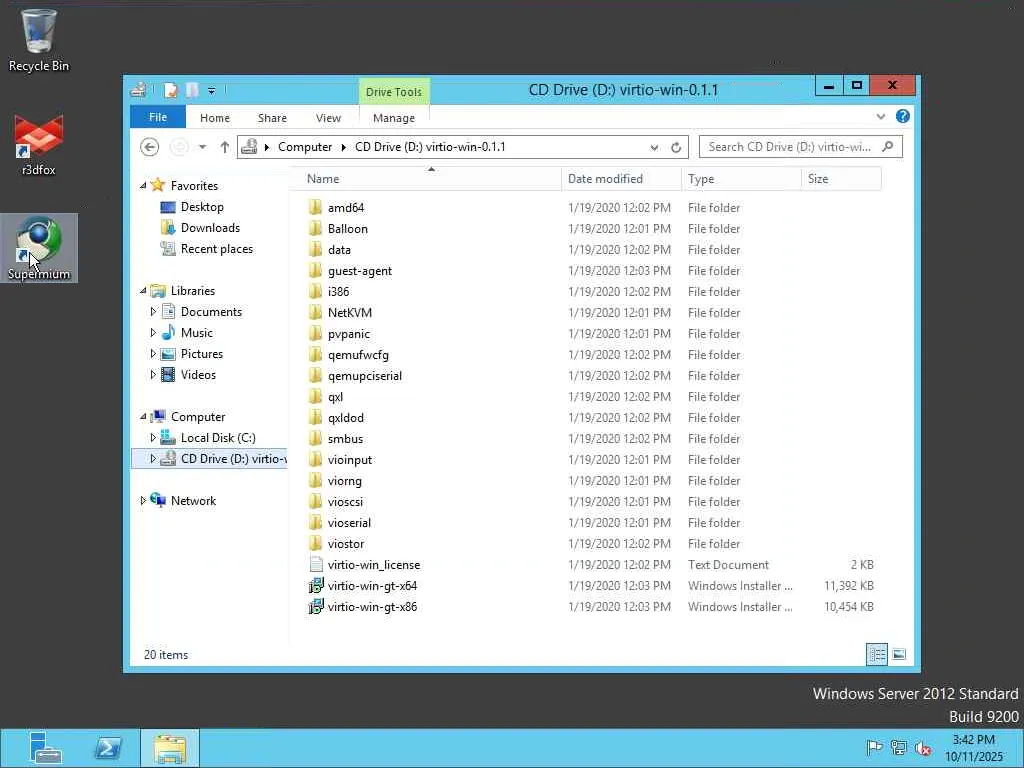This screenshot has height=768, width=1024.
Task: Click the network icon in system tray
Action: (x=899, y=748)
